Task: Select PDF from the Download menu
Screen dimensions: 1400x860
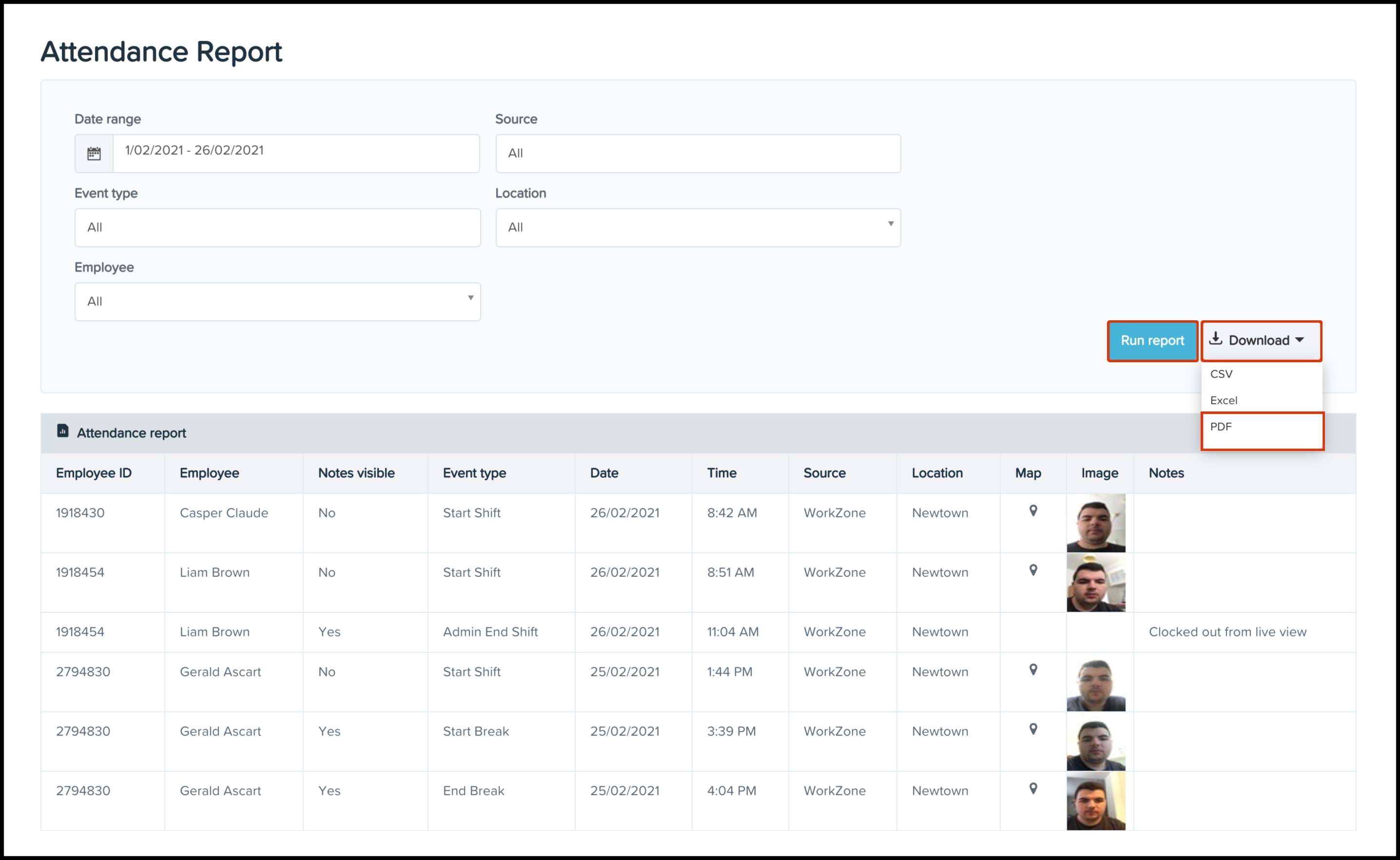Action: pyautogui.click(x=1222, y=427)
